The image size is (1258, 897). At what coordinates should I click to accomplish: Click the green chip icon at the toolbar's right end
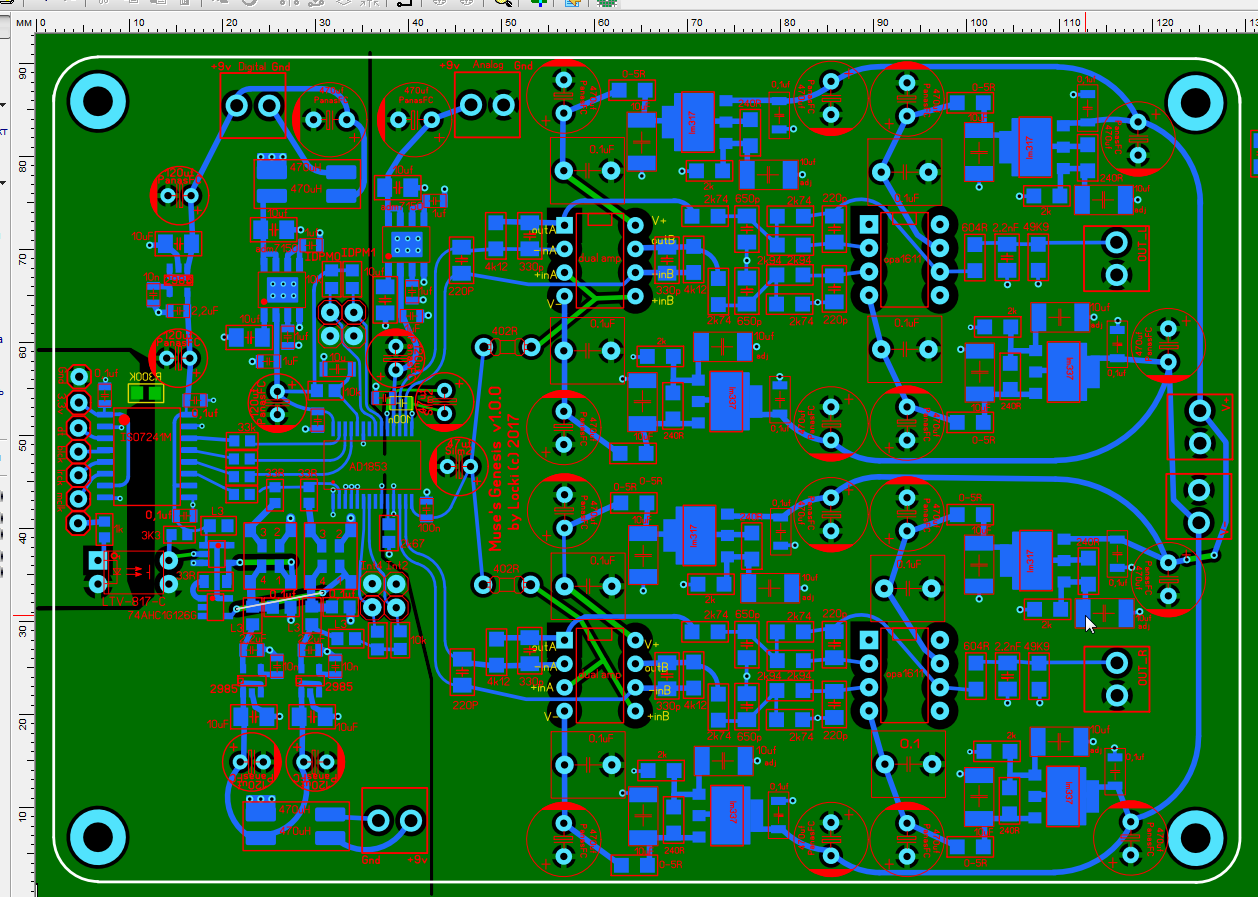607,3
